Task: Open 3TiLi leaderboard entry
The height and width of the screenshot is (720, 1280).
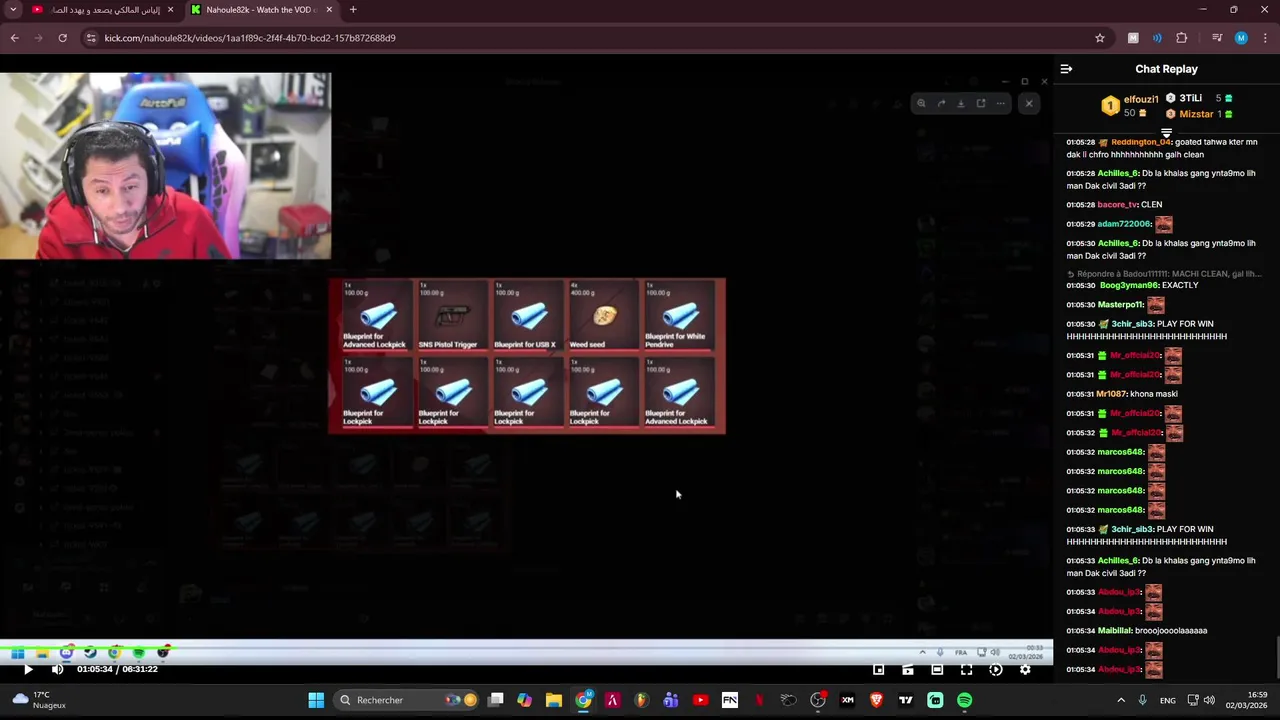Action: point(1190,98)
